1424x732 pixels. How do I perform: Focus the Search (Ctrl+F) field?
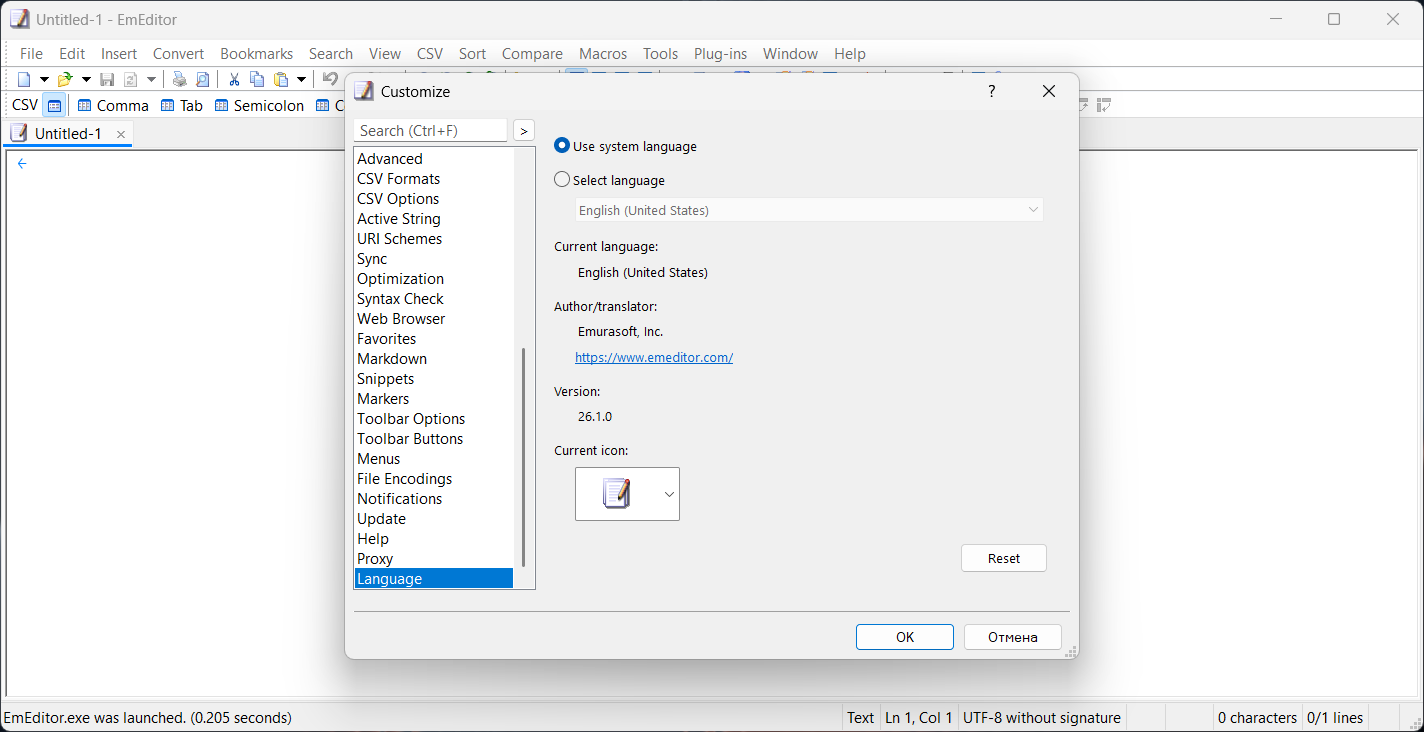pyautogui.click(x=431, y=131)
